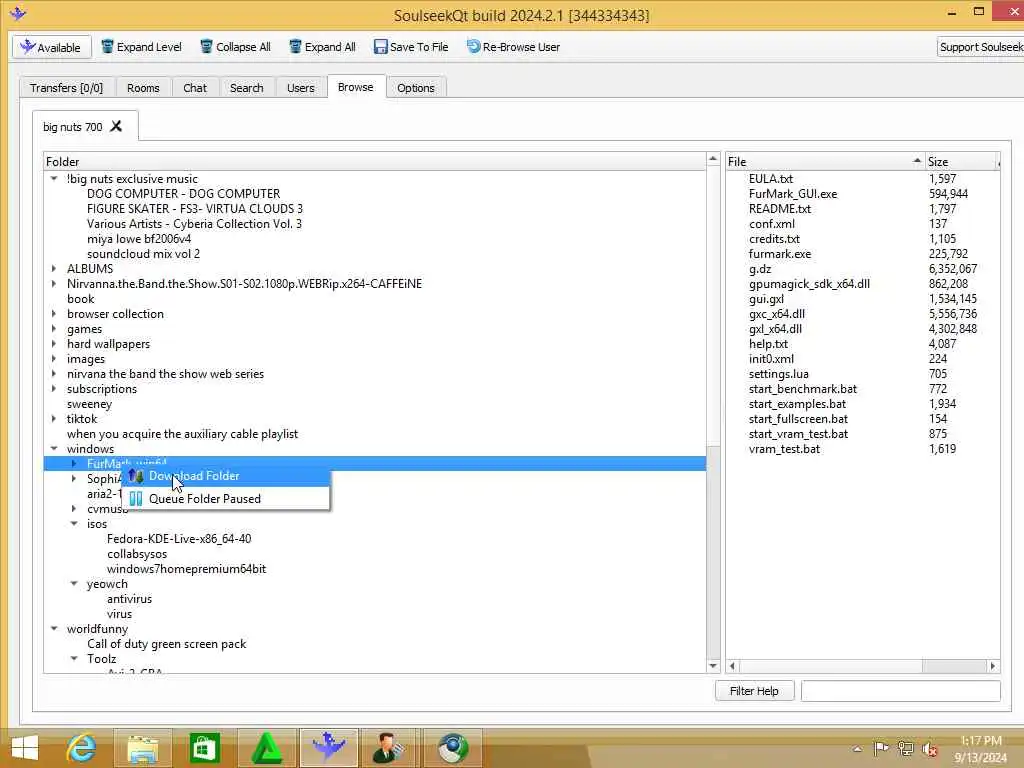1024x768 pixels.
Task: Collapse the worldfunny folder
Action: (54, 629)
